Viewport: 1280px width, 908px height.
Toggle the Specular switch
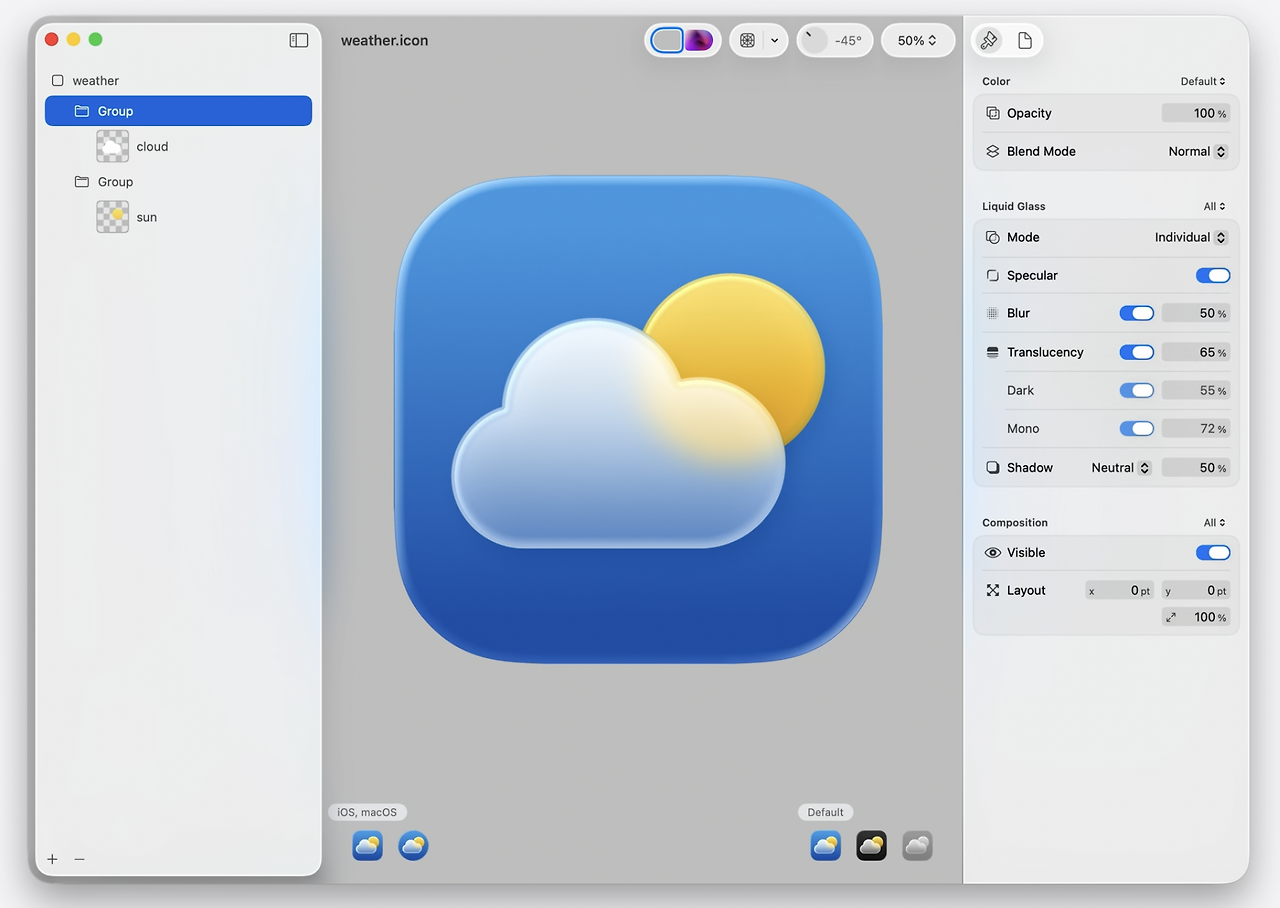tap(1213, 275)
